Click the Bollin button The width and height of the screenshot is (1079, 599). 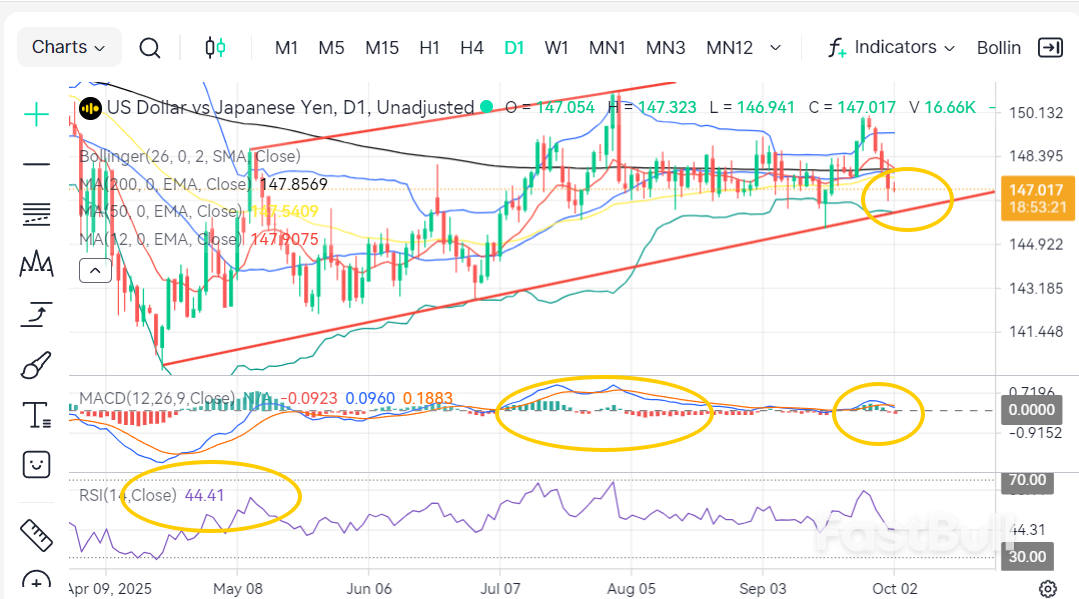pyautogui.click(x=999, y=47)
